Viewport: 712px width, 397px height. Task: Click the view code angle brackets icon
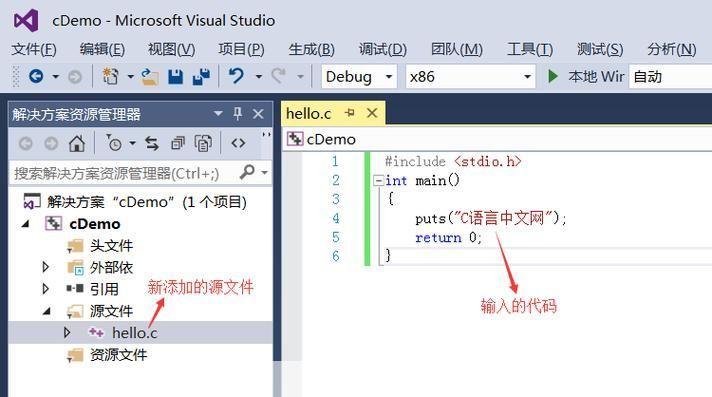[238, 144]
